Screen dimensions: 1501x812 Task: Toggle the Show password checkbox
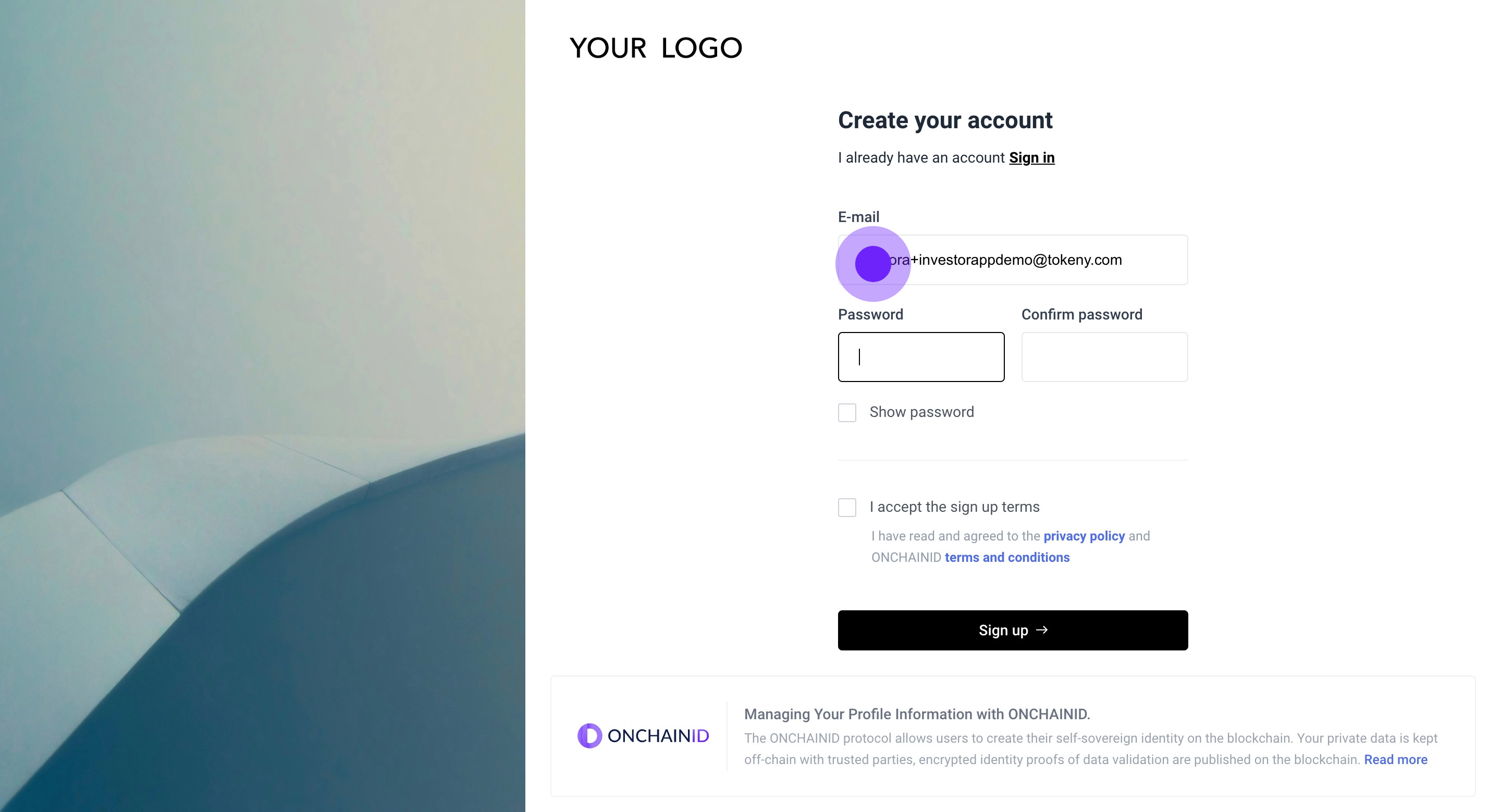(x=846, y=412)
